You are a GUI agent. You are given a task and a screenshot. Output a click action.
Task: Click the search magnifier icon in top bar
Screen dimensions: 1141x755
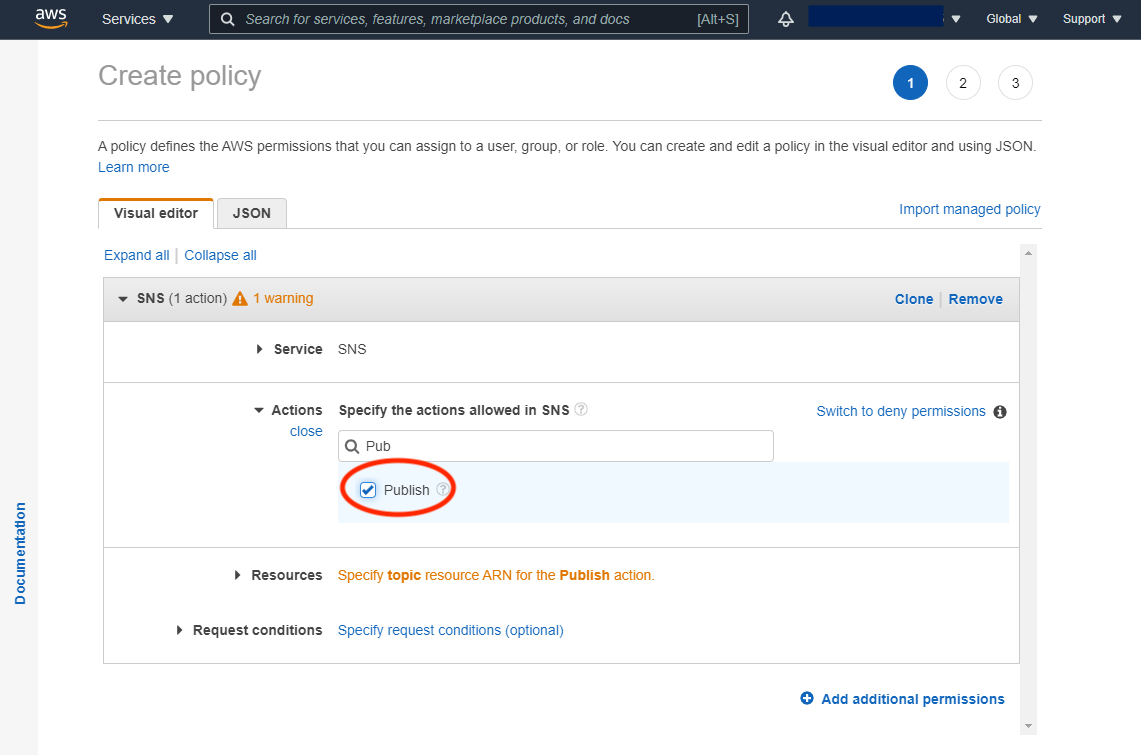coord(228,19)
